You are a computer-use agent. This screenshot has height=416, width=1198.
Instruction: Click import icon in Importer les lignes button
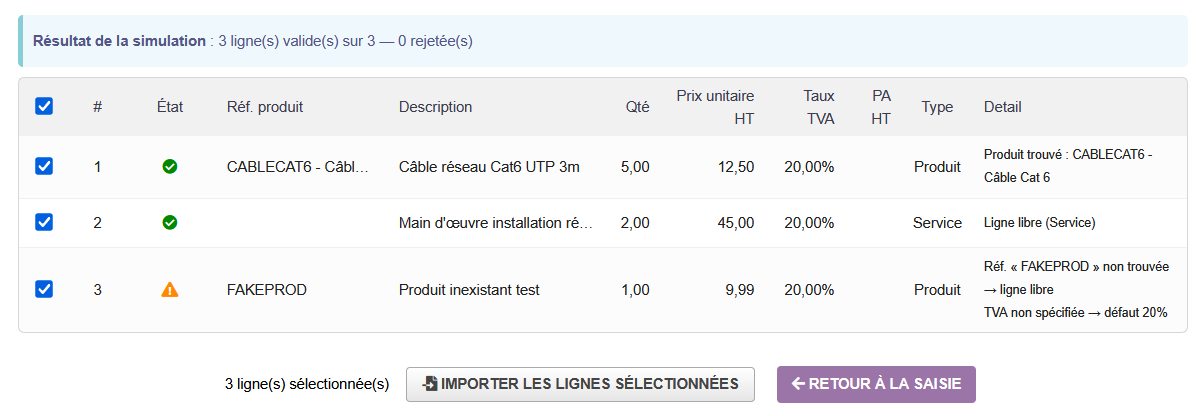(x=430, y=384)
